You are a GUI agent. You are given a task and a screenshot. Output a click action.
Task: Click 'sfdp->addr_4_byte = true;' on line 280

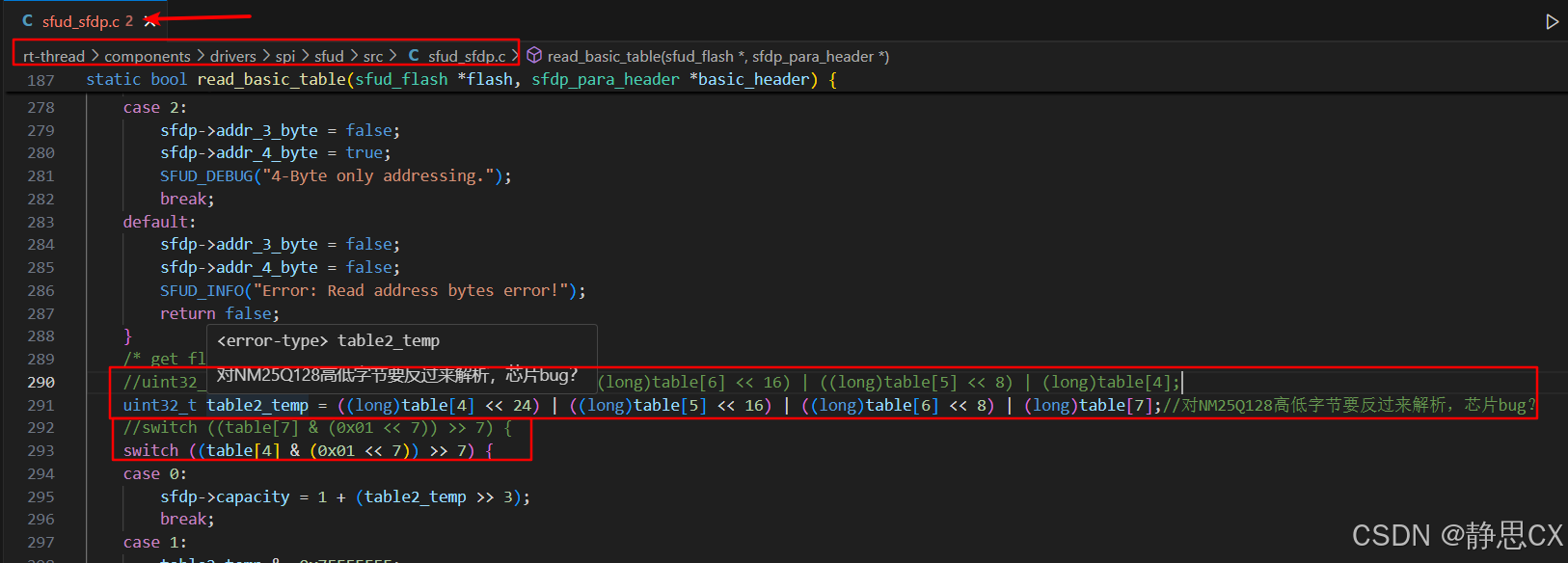click(276, 153)
